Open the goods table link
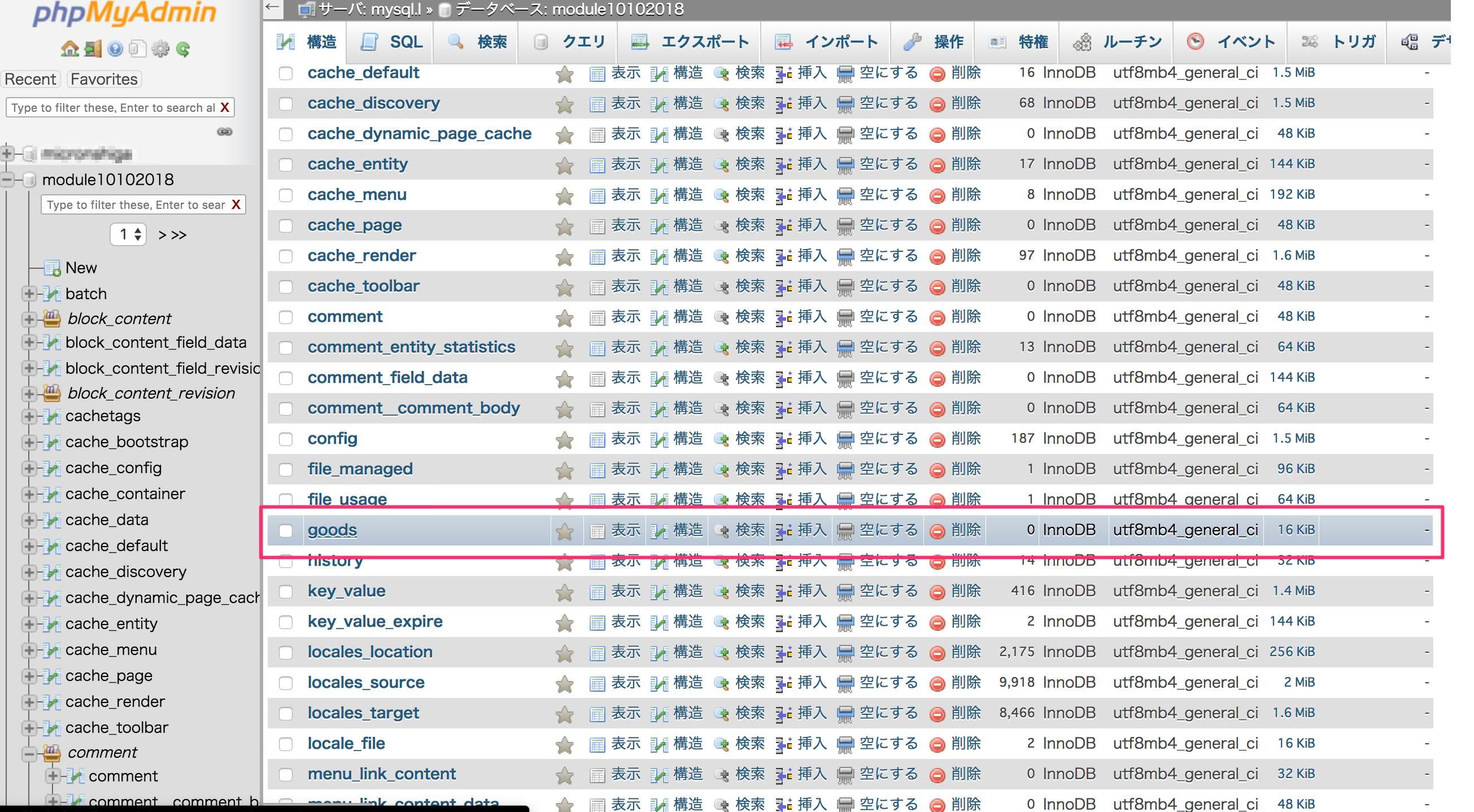The width and height of the screenshot is (1474, 812). click(332, 530)
